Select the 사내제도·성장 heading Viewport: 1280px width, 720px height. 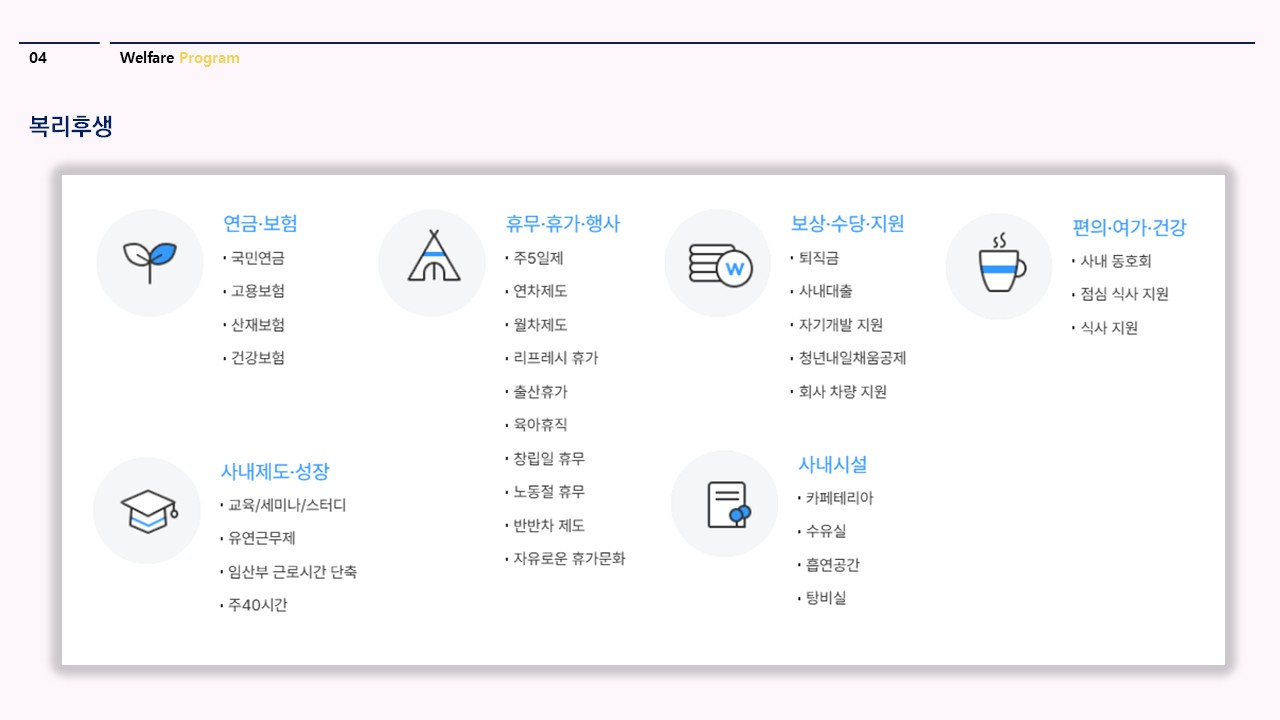[x=275, y=471]
